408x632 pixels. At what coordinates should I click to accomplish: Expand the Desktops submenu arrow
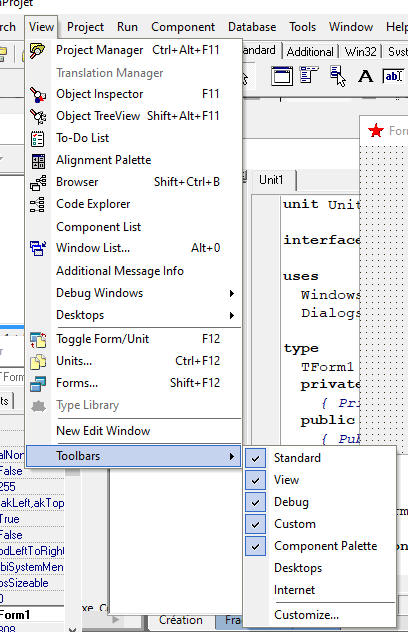tap(231, 315)
